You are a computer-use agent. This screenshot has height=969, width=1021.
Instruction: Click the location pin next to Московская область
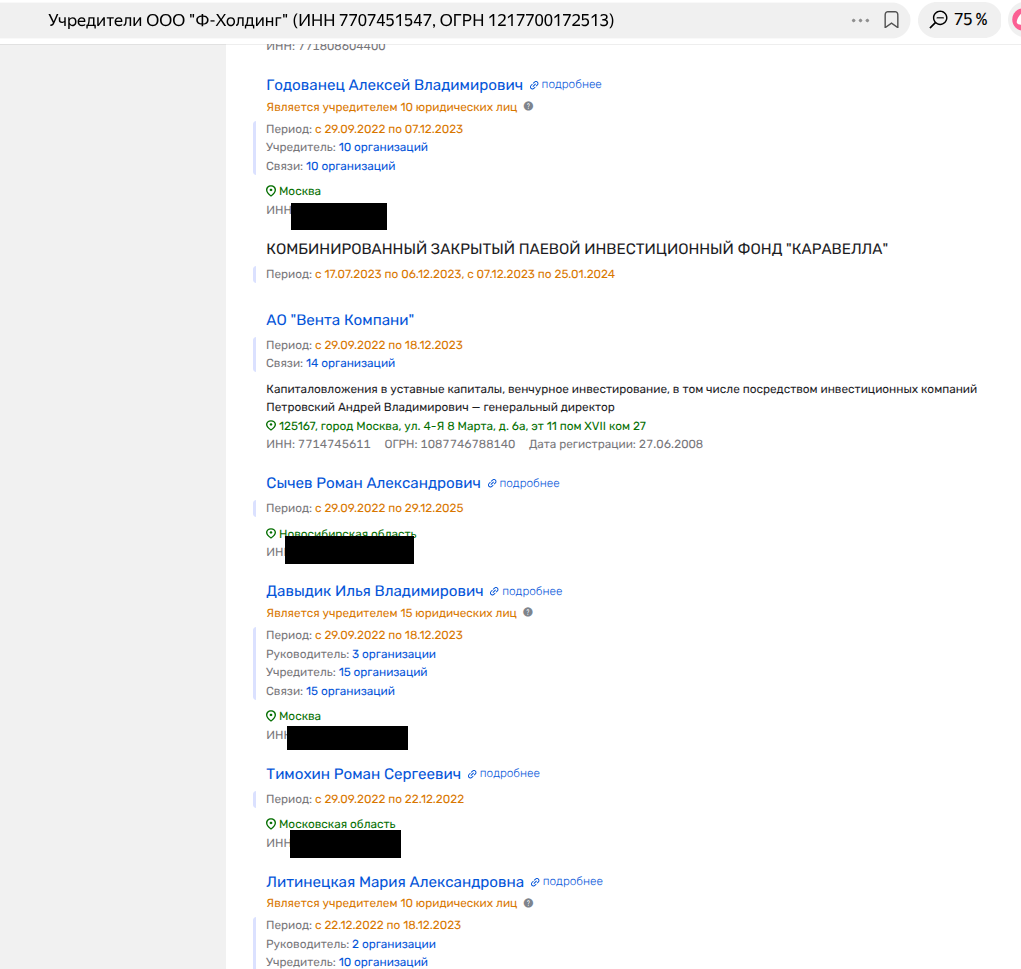pyautogui.click(x=271, y=824)
